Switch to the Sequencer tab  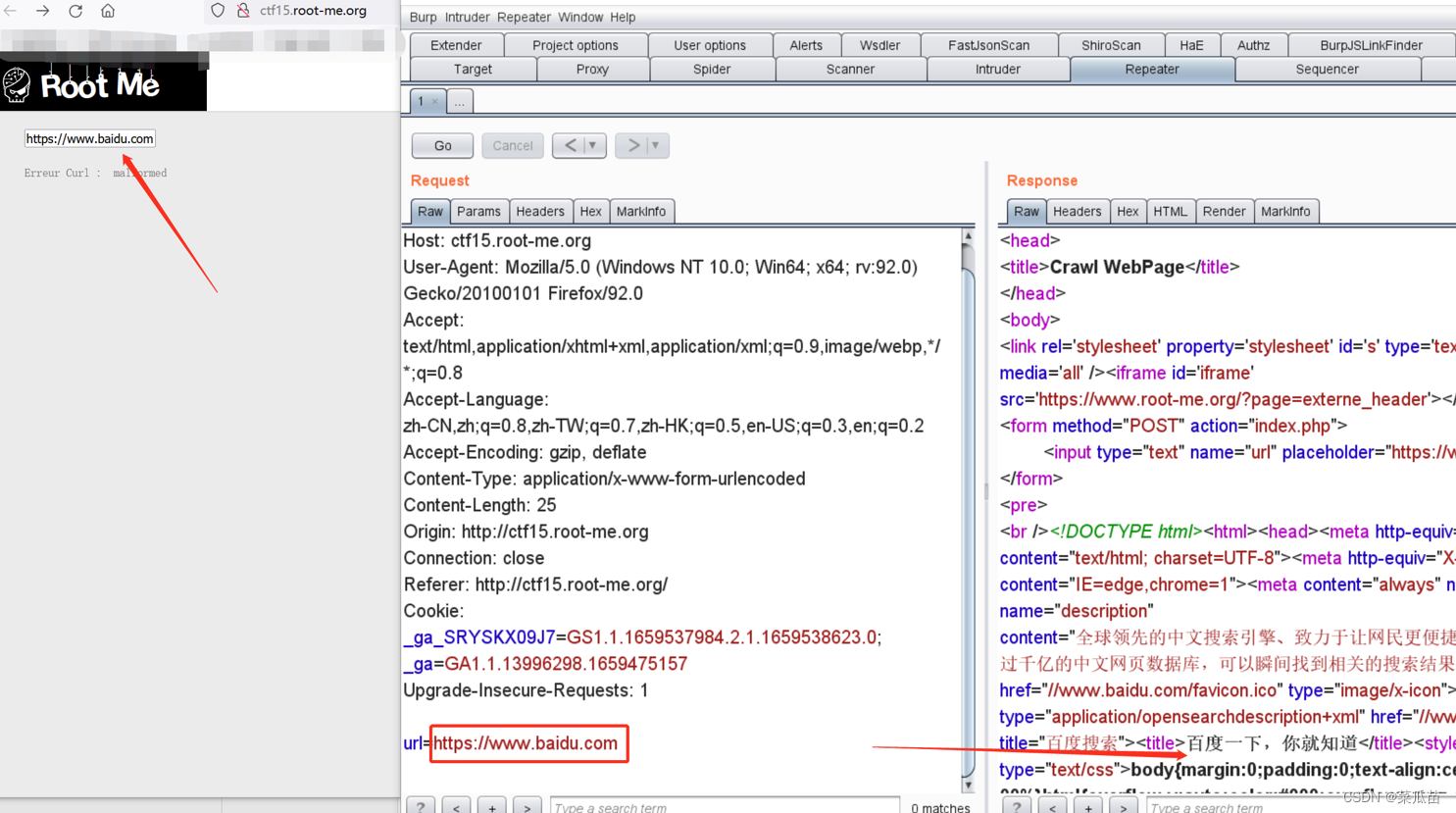[1327, 70]
